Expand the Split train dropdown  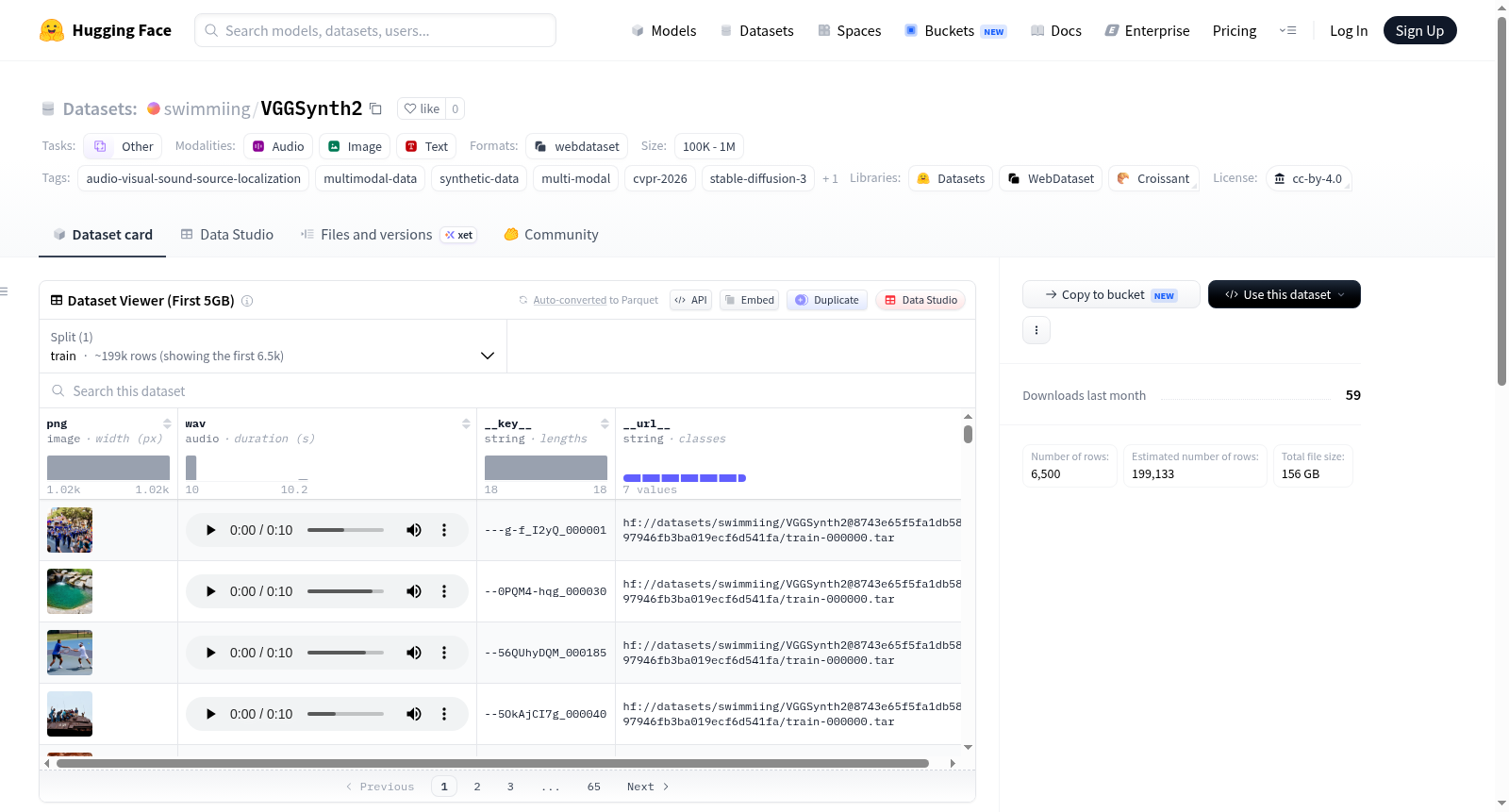(x=273, y=346)
